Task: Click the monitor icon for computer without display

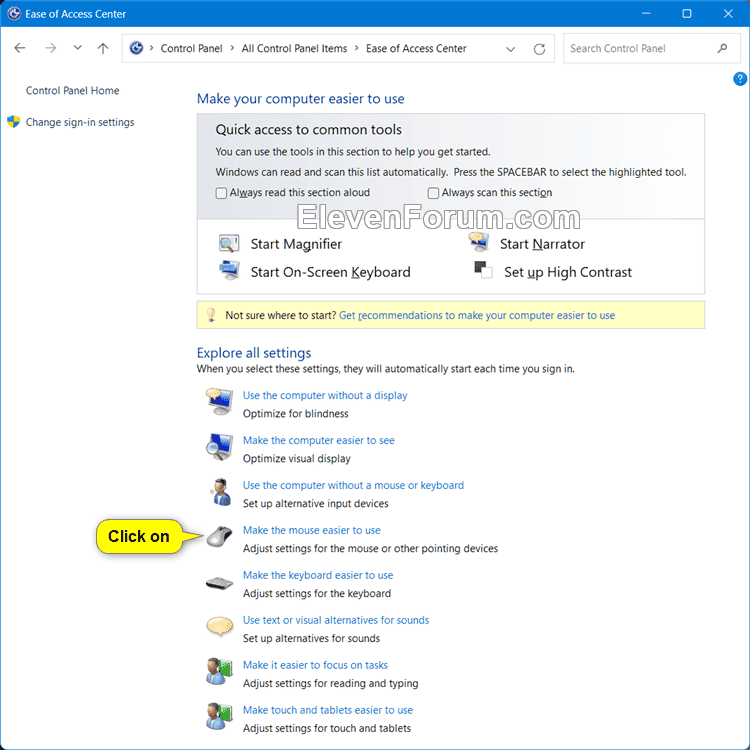Action: point(219,402)
